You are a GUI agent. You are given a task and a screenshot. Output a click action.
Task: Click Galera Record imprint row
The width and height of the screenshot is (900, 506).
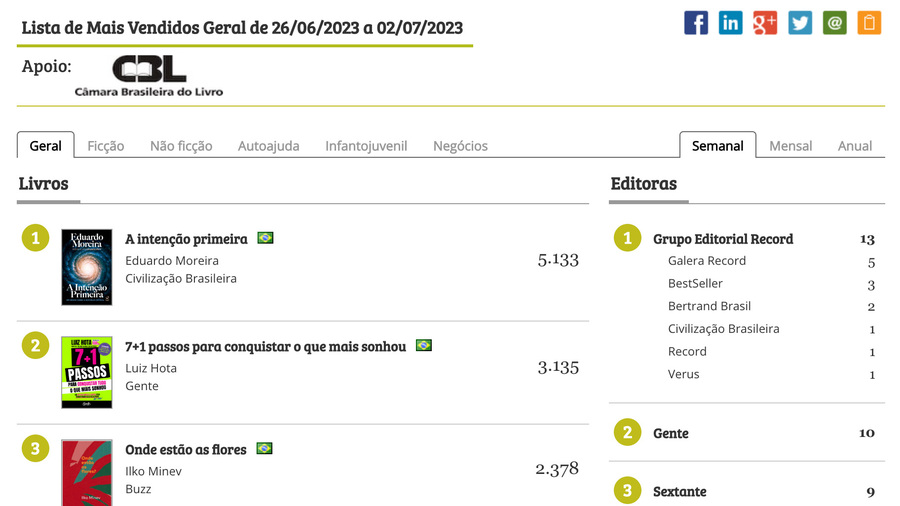pos(771,261)
